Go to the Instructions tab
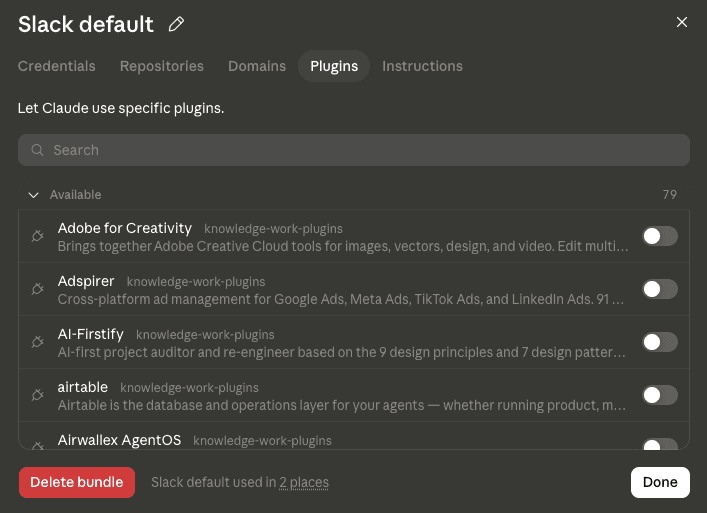 click(422, 66)
